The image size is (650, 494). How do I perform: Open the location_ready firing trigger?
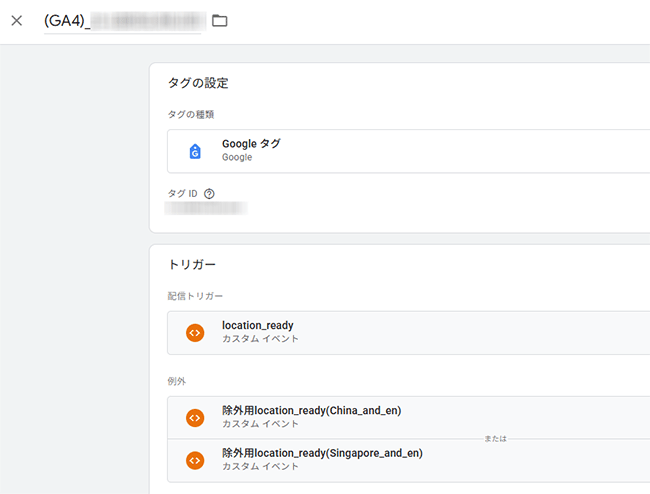coord(408,333)
